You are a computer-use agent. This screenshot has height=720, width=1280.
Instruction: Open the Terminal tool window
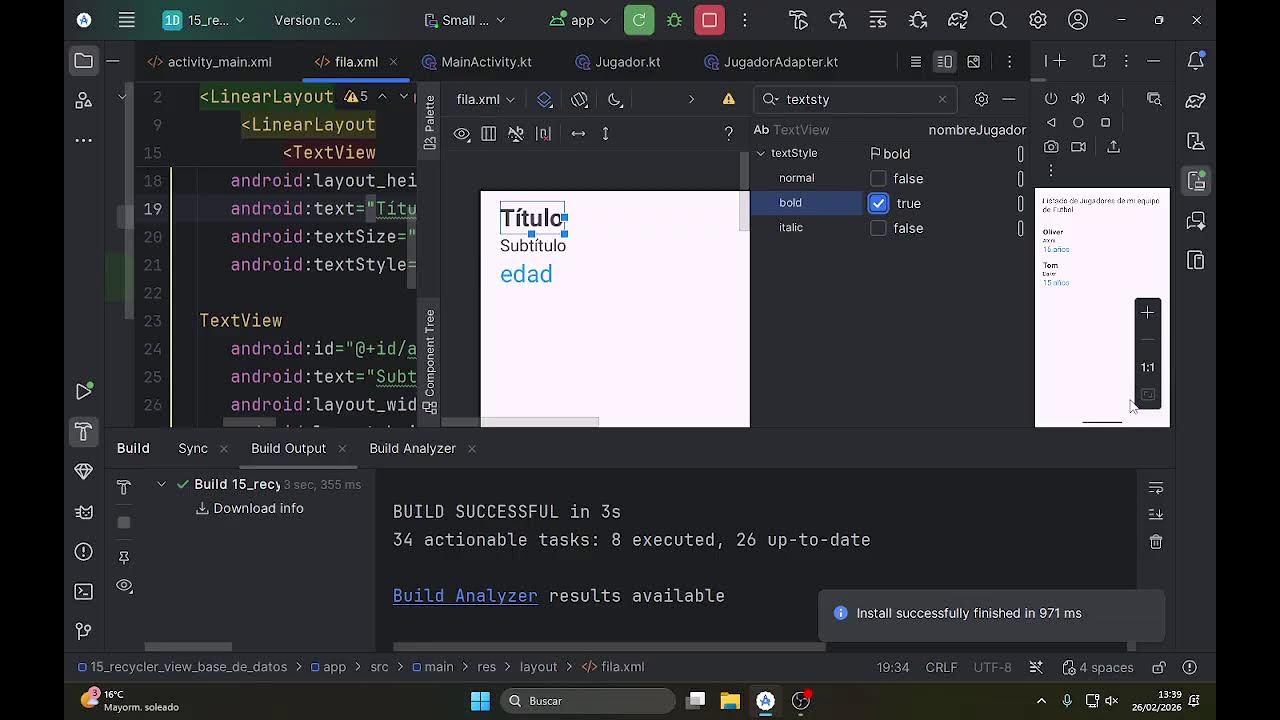pos(84,591)
